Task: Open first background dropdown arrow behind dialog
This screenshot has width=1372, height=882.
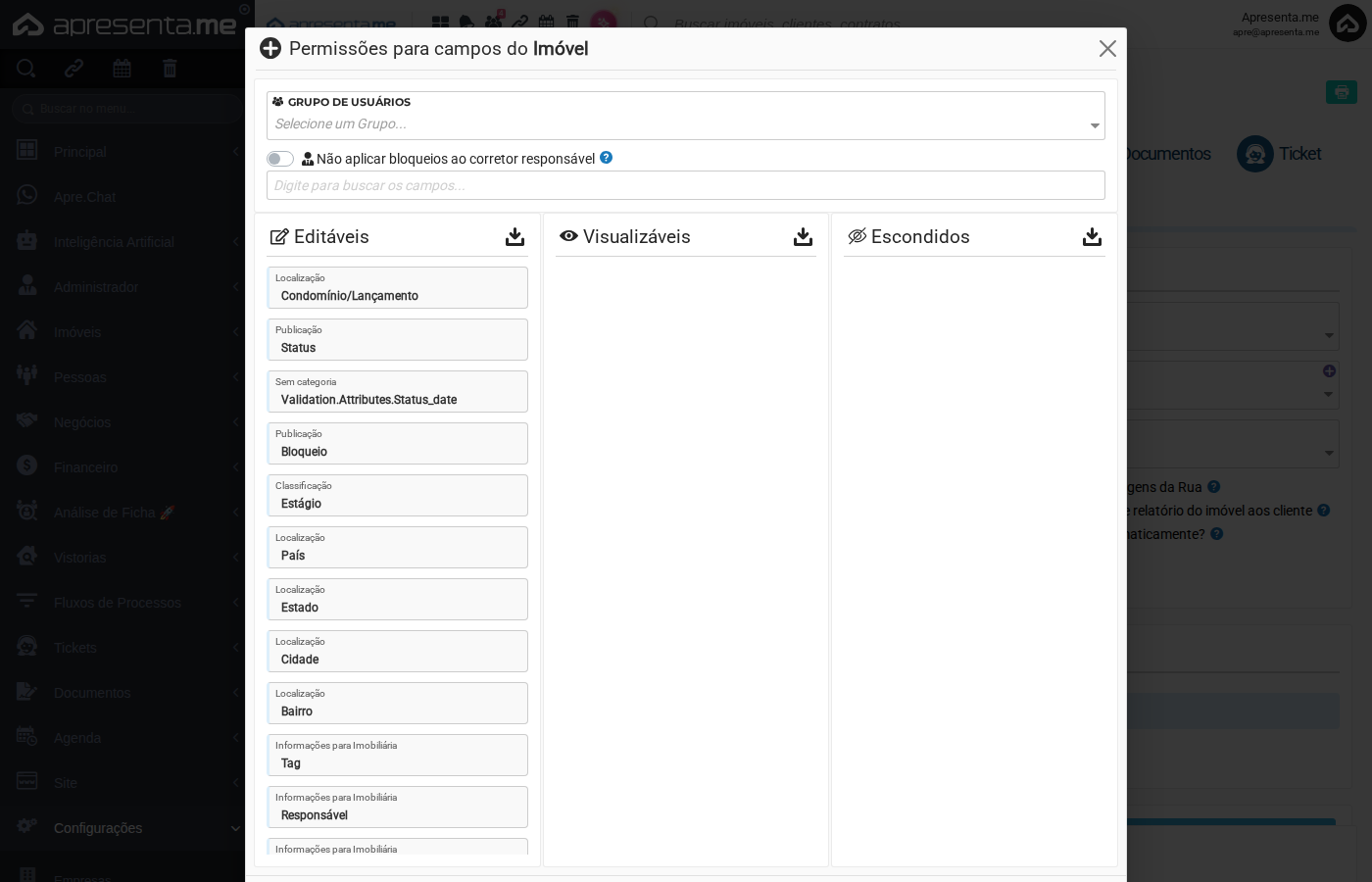Action: pyautogui.click(x=1329, y=335)
